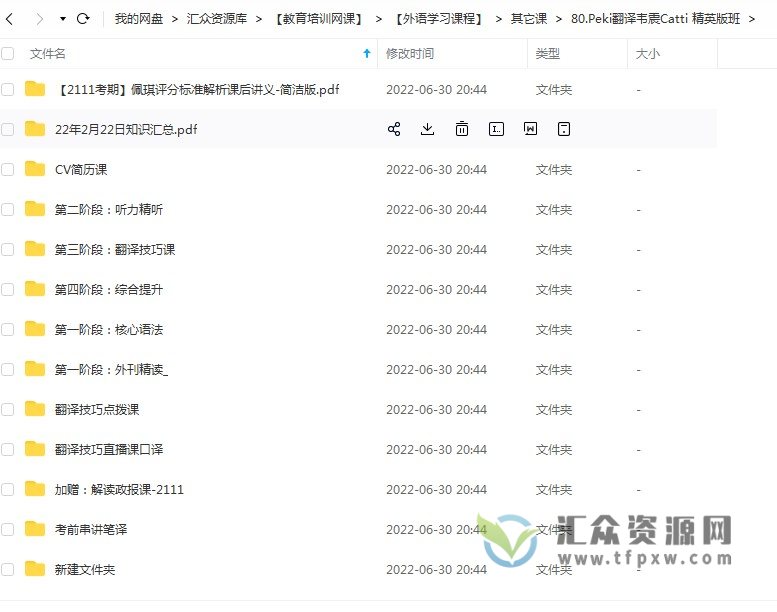The width and height of the screenshot is (777, 612).
Task: Click 80.Peki翻译韦震Catti 精英版班 breadcrumb
Action: click(655, 19)
